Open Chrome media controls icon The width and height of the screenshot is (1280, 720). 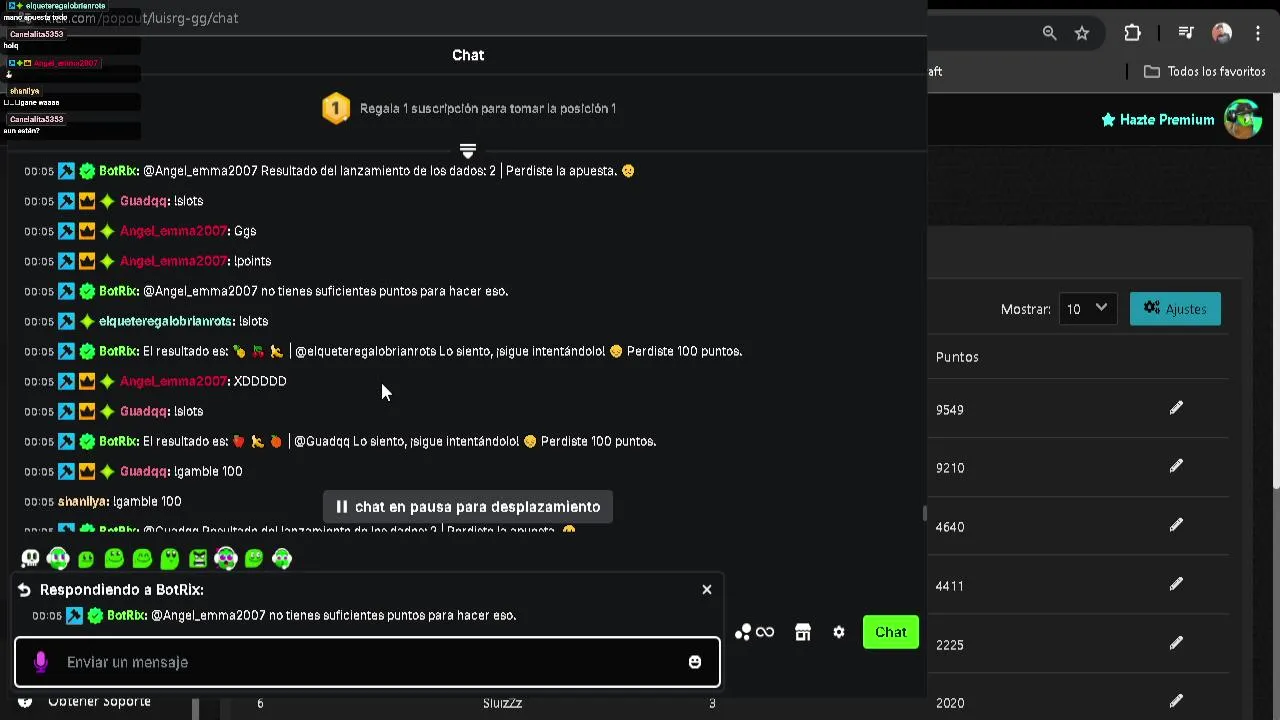tap(1186, 33)
